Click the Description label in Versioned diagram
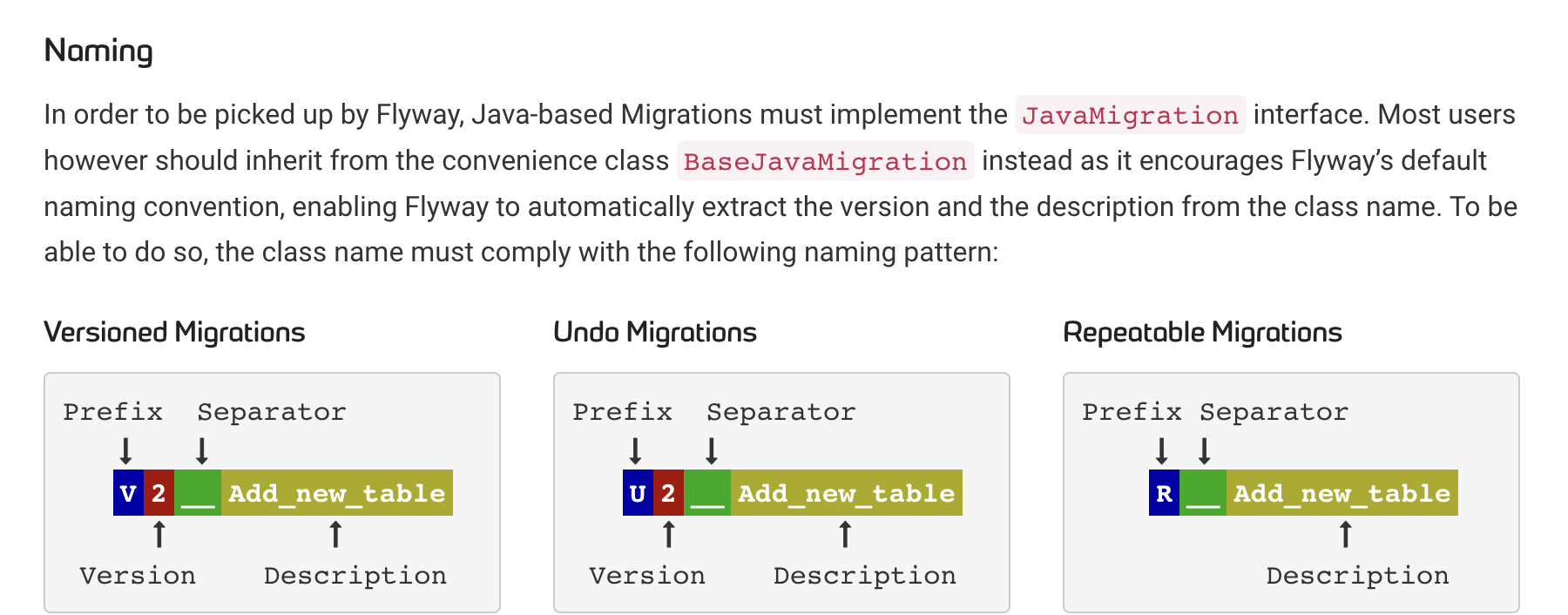The width and height of the screenshot is (1568, 615). point(355,575)
